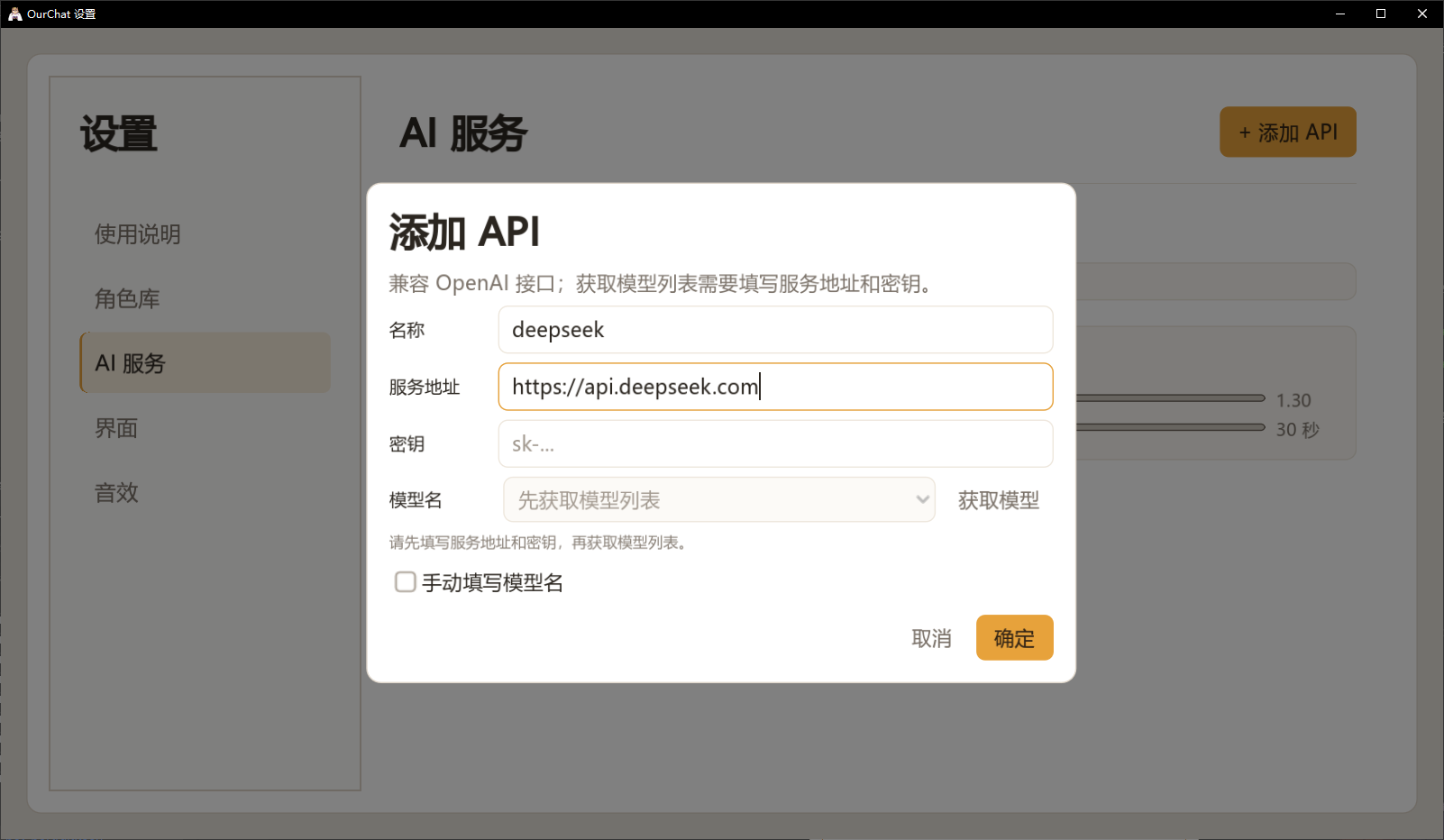1444x840 pixels.
Task: Close the OurChat 设置 window
Action: point(1422,14)
